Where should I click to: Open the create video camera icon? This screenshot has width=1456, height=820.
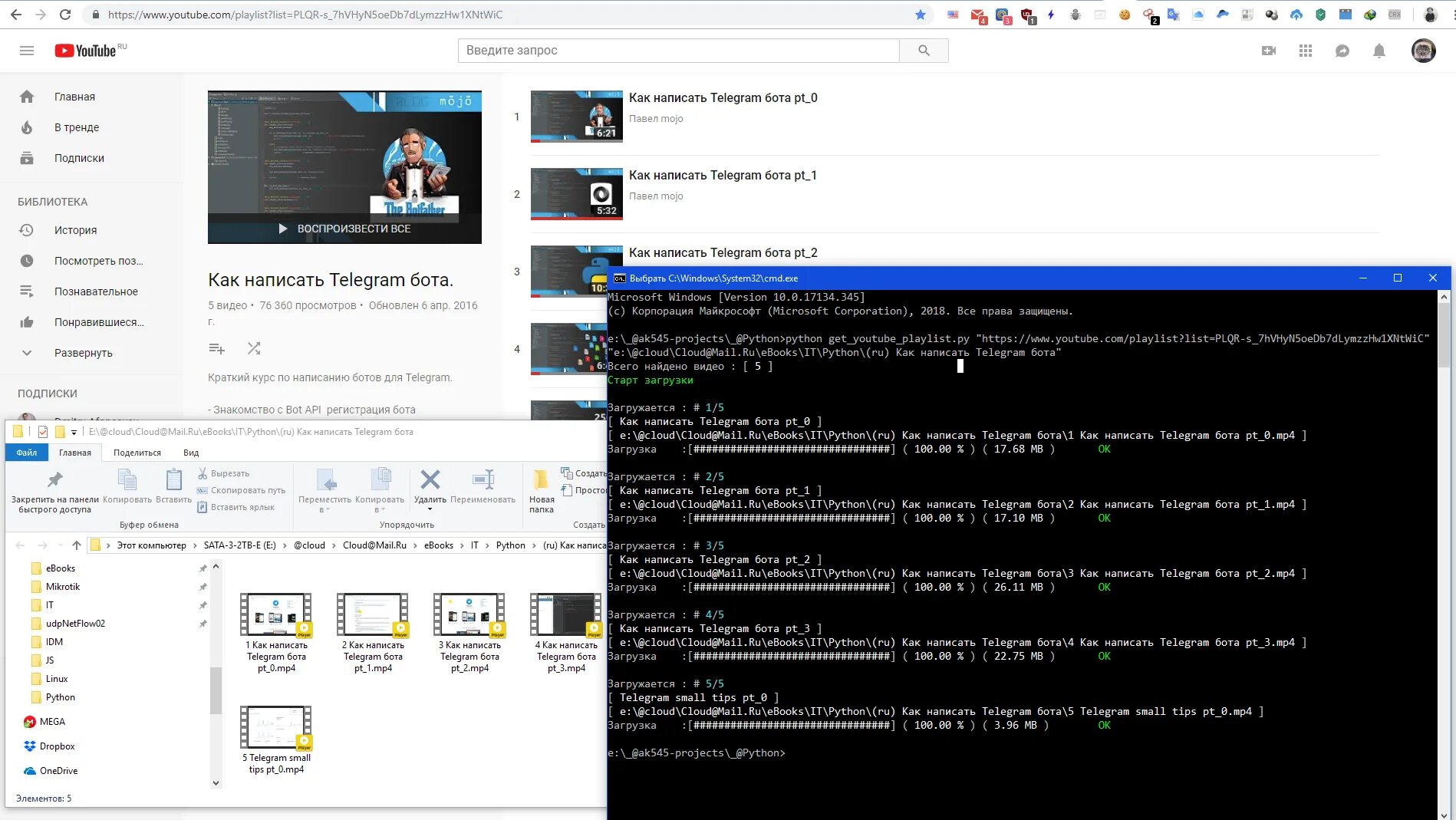pyautogui.click(x=1269, y=51)
